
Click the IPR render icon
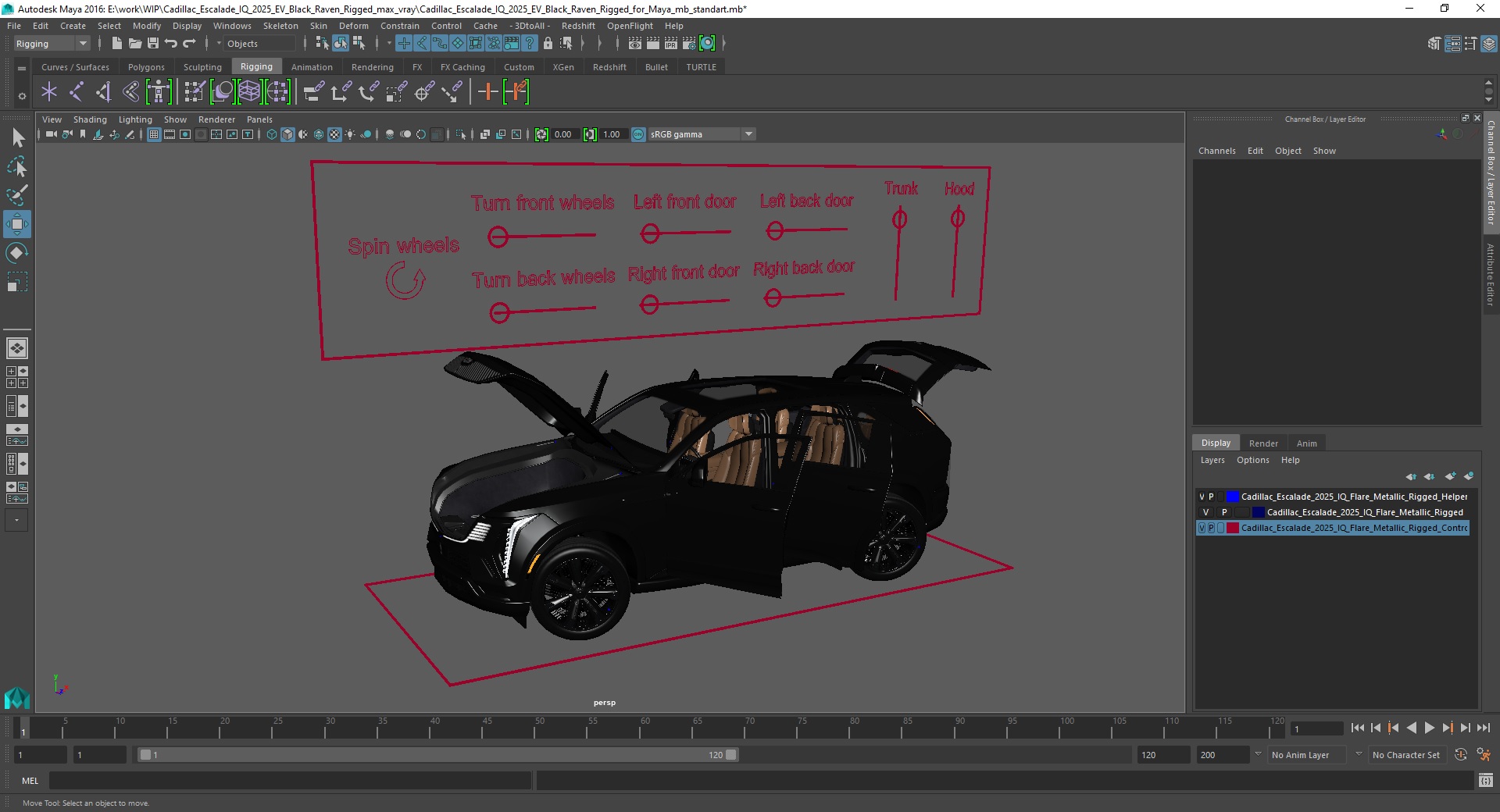(x=670, y=44)
